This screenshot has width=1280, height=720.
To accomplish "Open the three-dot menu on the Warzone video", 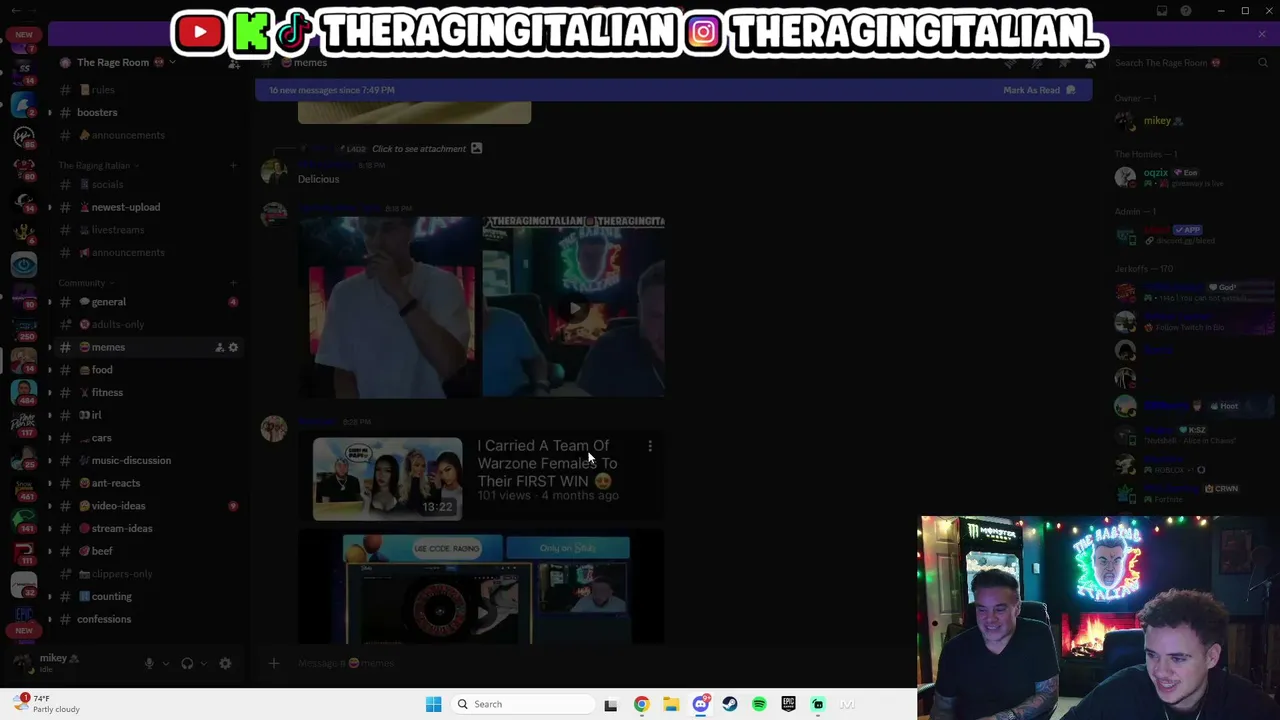I will (650, 447).
